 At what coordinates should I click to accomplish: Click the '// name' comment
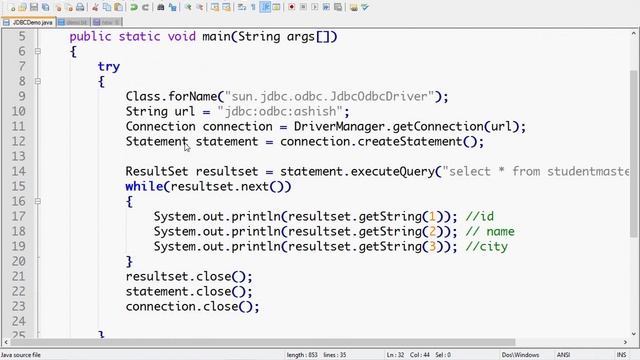point(490,231)
